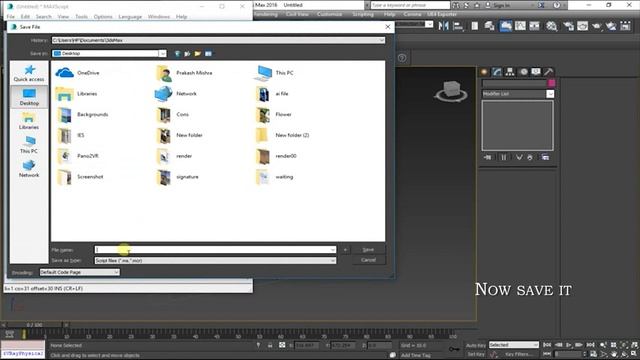Open Language menu in MAXScript window
This screenshot has width=640, height=360.
(130, 17)
